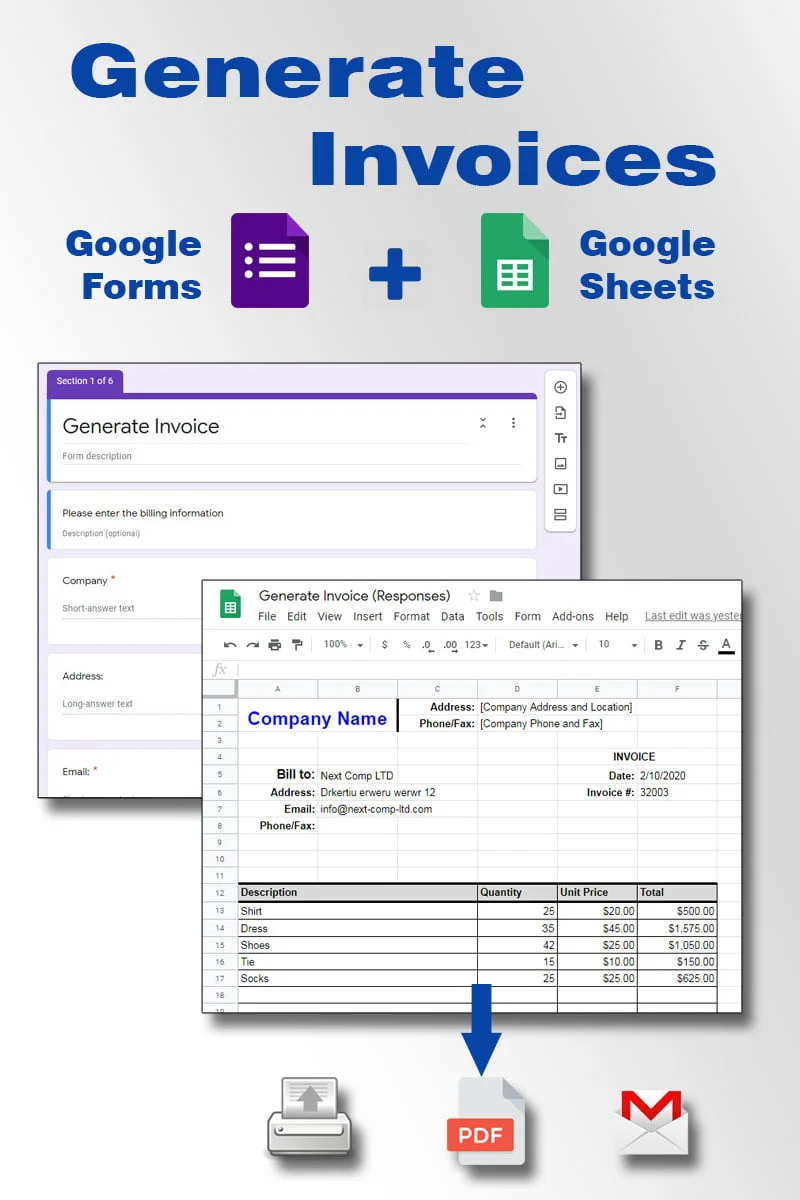800x1200 pixels.
Task: Toggle Strikethrough formatting in Sheets toolbar
Action: [x=703, y=645]
